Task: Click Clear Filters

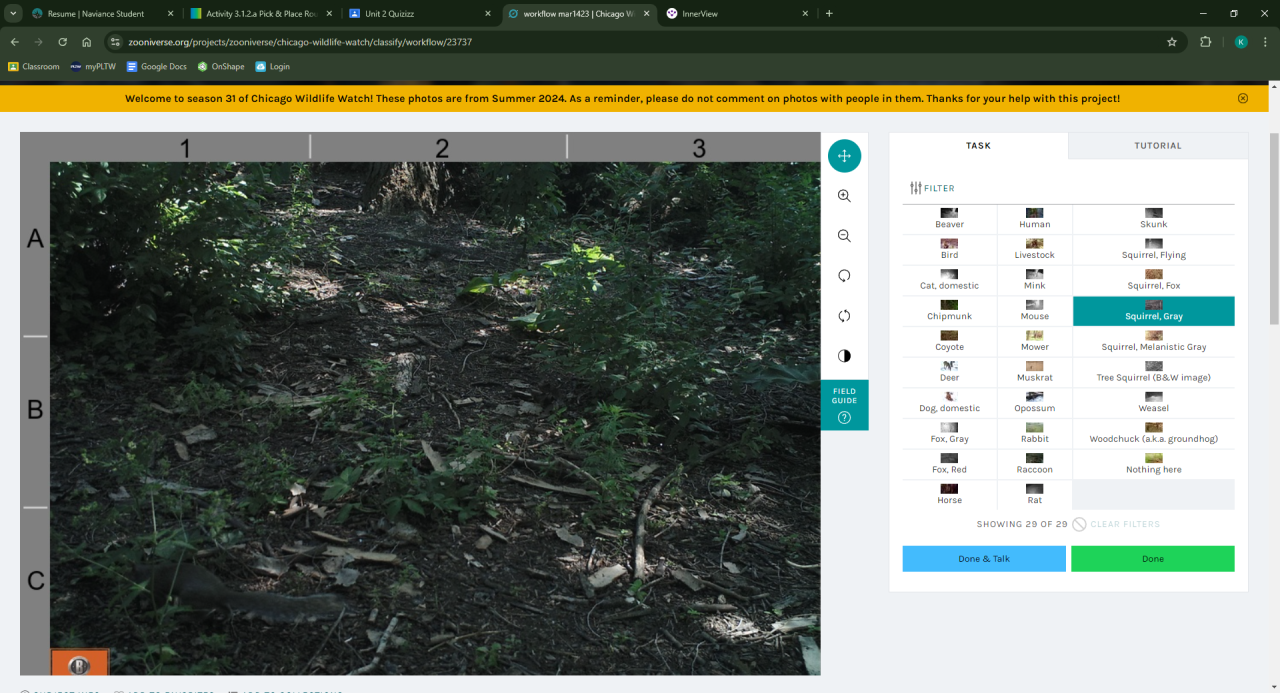Action: 1116,524
